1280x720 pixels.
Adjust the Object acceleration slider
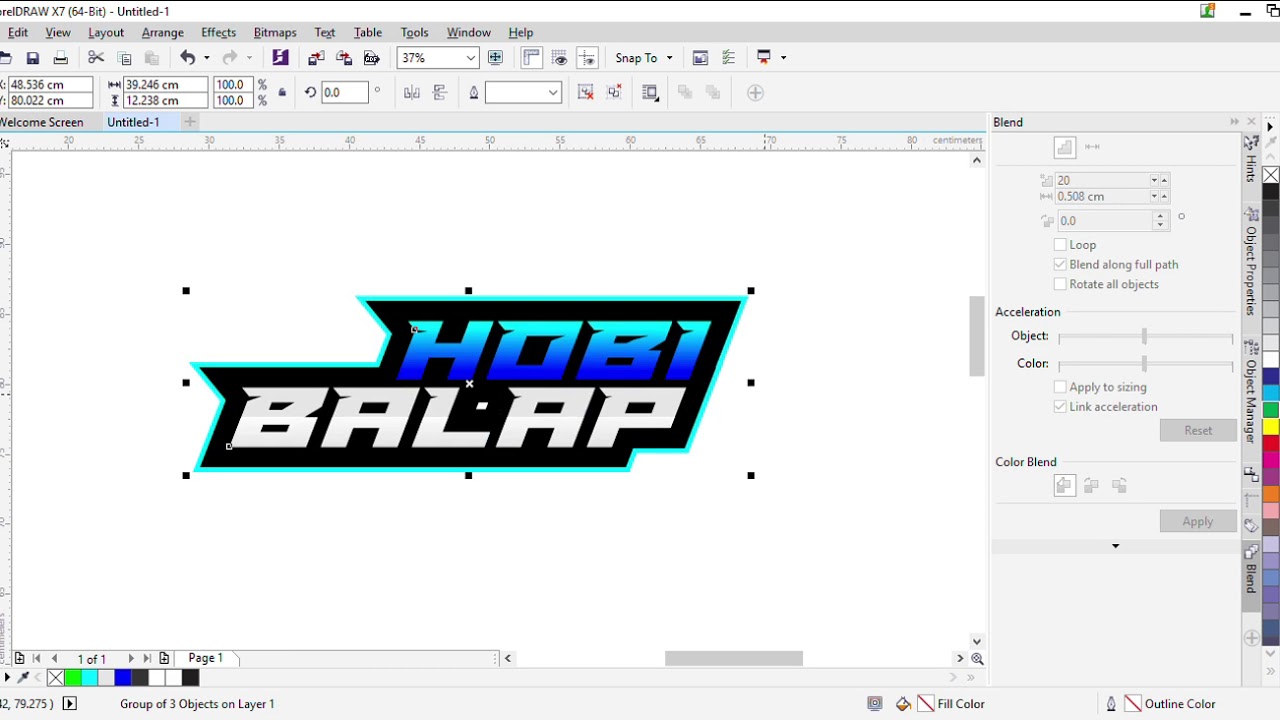(1145, 337)
